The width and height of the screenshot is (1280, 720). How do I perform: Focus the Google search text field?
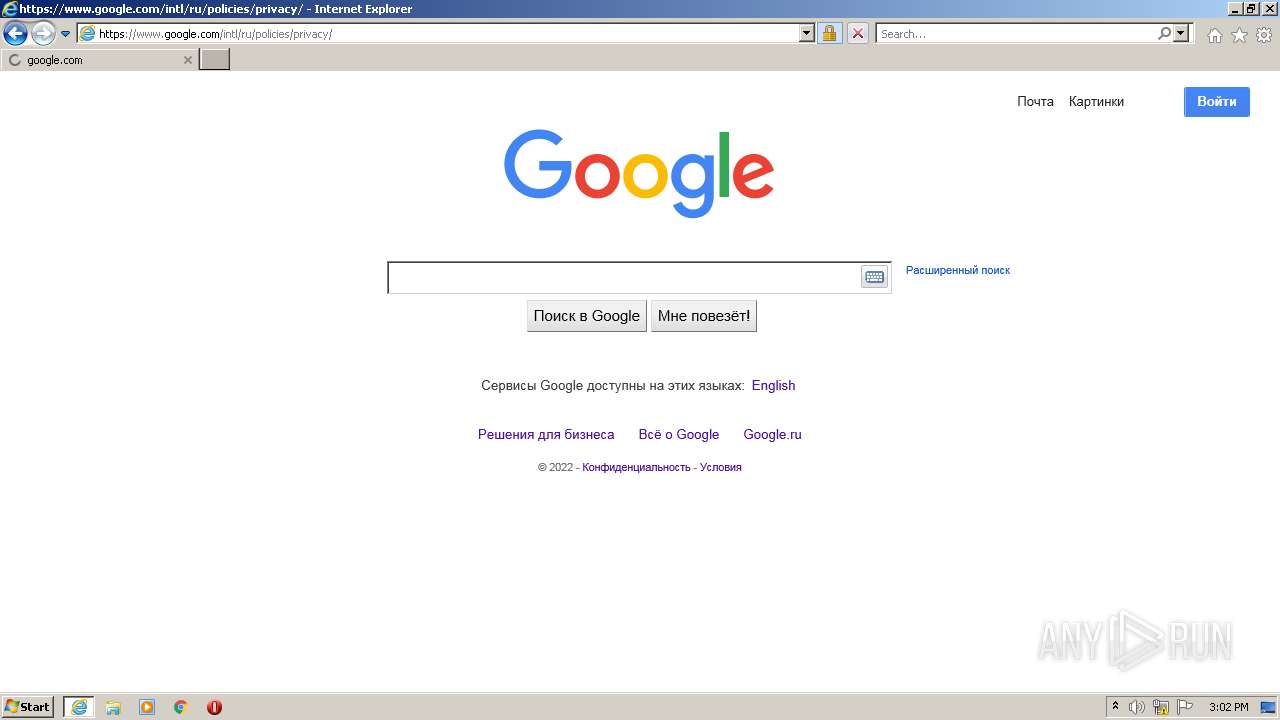pos(624,277)
